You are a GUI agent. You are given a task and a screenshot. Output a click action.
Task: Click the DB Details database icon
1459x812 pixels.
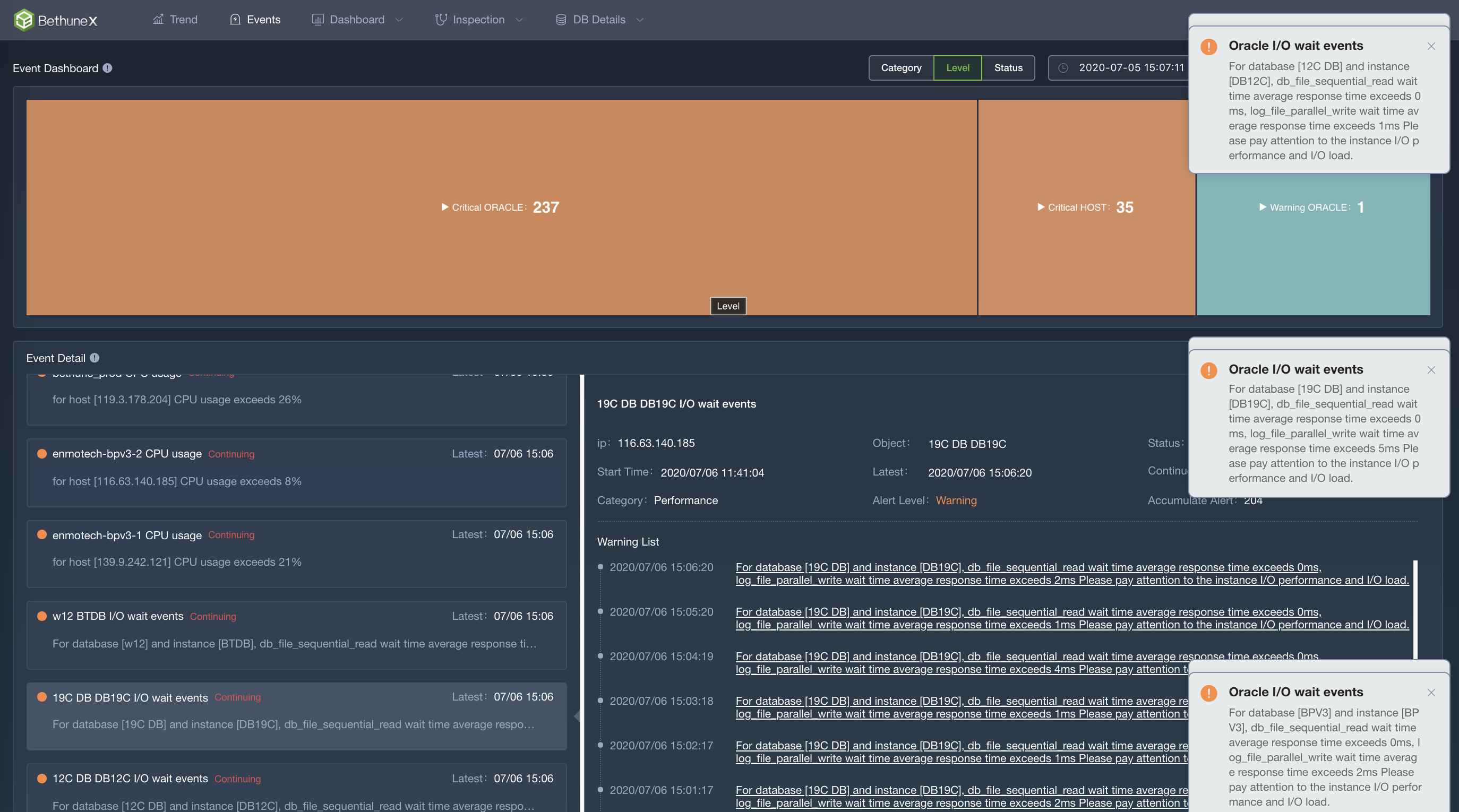pos(561,20)
